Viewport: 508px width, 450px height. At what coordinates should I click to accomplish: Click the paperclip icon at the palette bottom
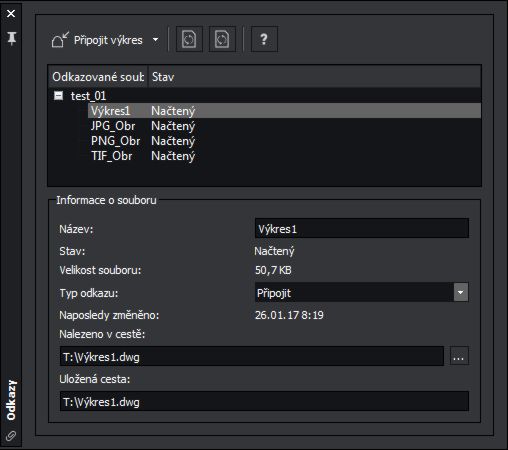(x=11, y=435)
